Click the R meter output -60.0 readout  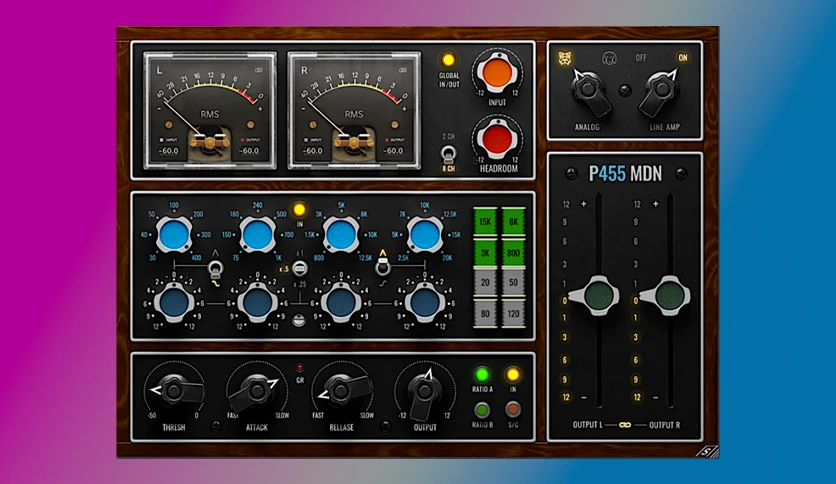394,151
